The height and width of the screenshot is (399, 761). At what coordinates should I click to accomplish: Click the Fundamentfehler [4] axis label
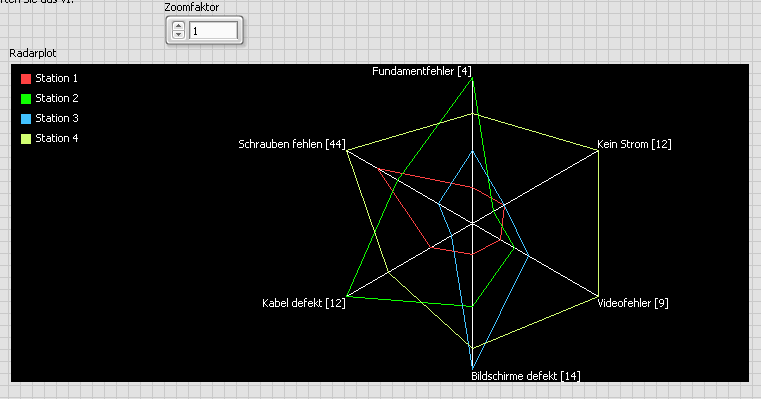tap(422, 71)
